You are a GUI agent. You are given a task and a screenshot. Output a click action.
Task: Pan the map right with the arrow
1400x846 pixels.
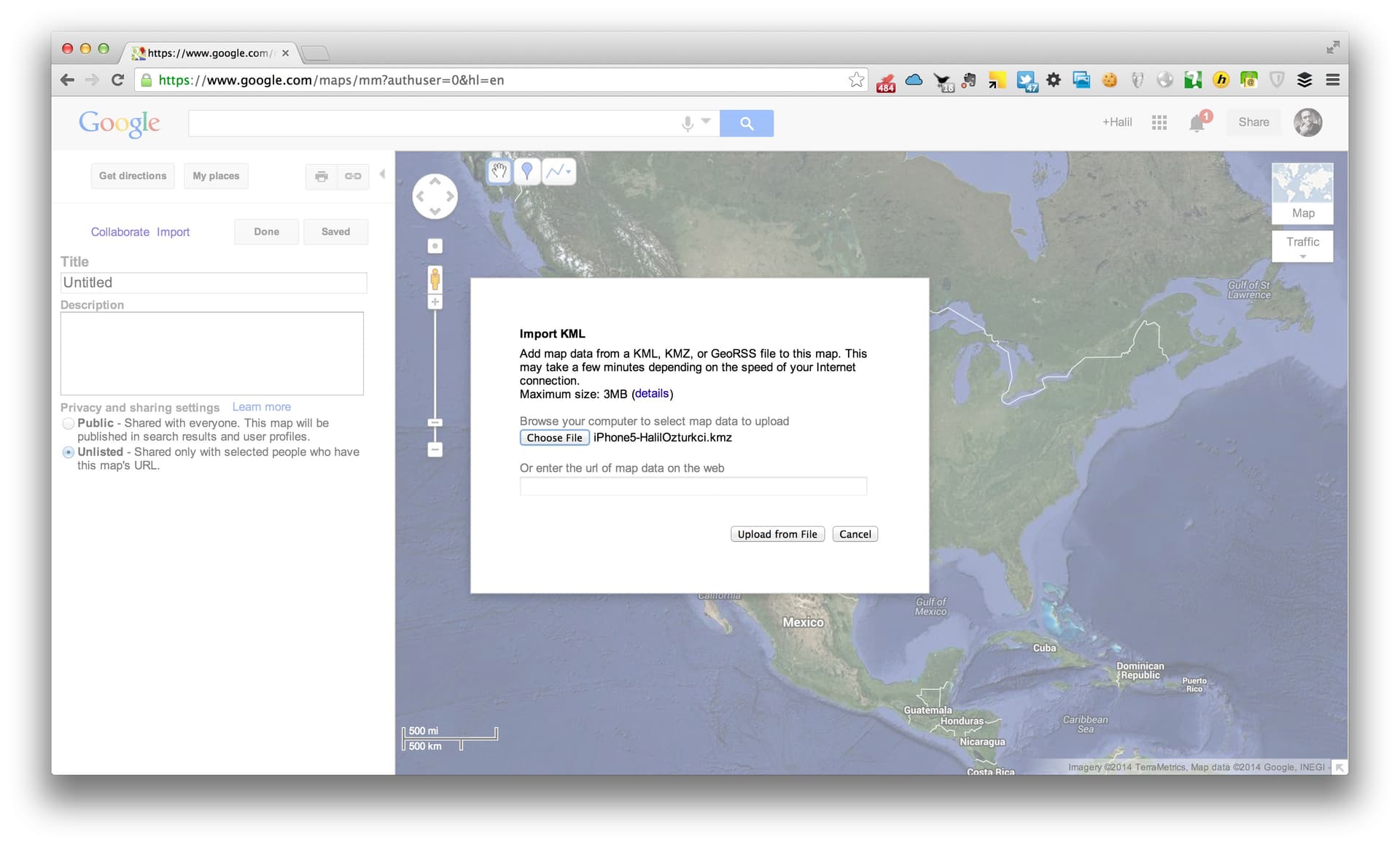coord(451,196)
